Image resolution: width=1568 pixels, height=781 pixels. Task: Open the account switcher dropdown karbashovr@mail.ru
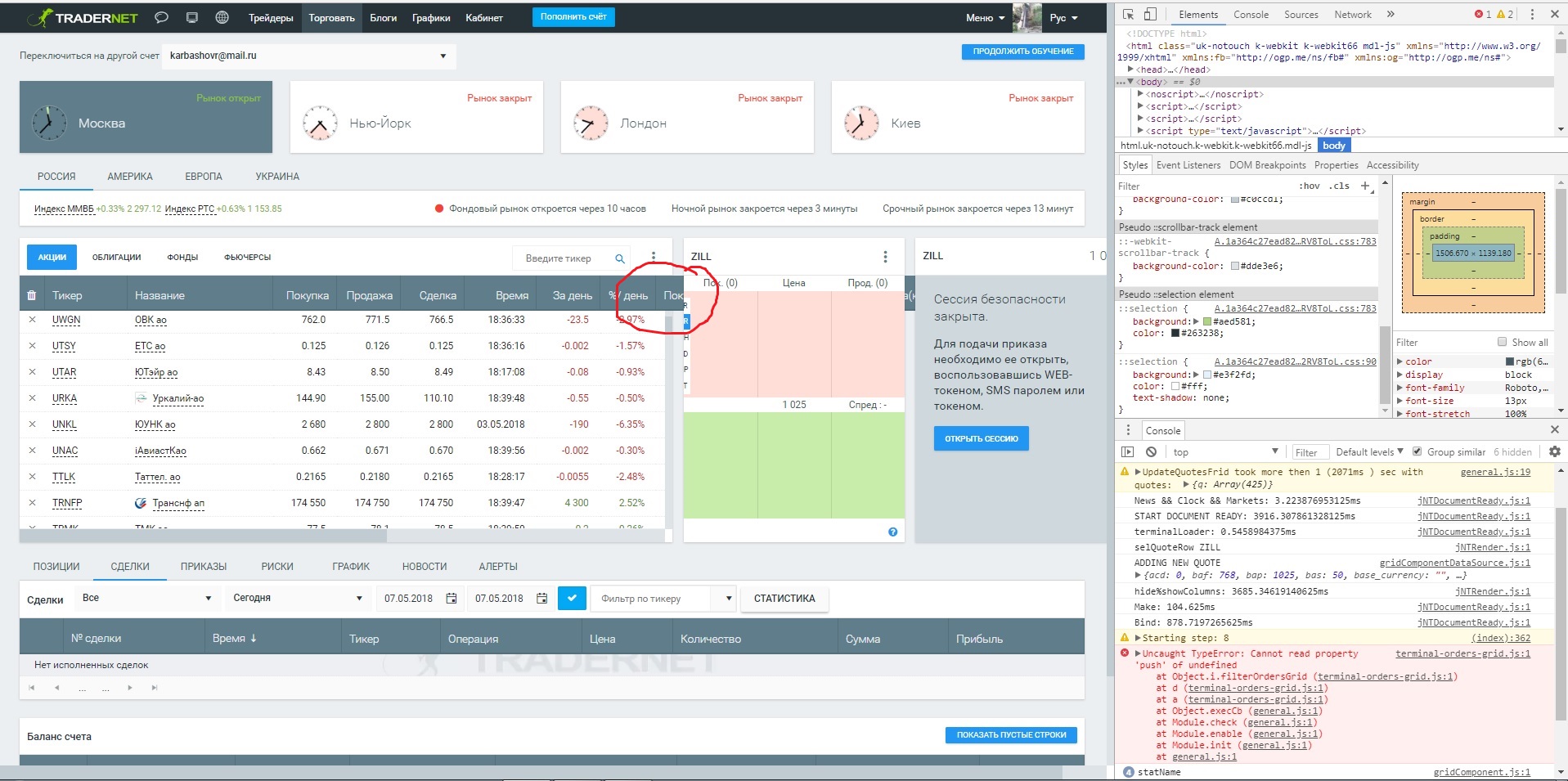click(x=308, y=56)
